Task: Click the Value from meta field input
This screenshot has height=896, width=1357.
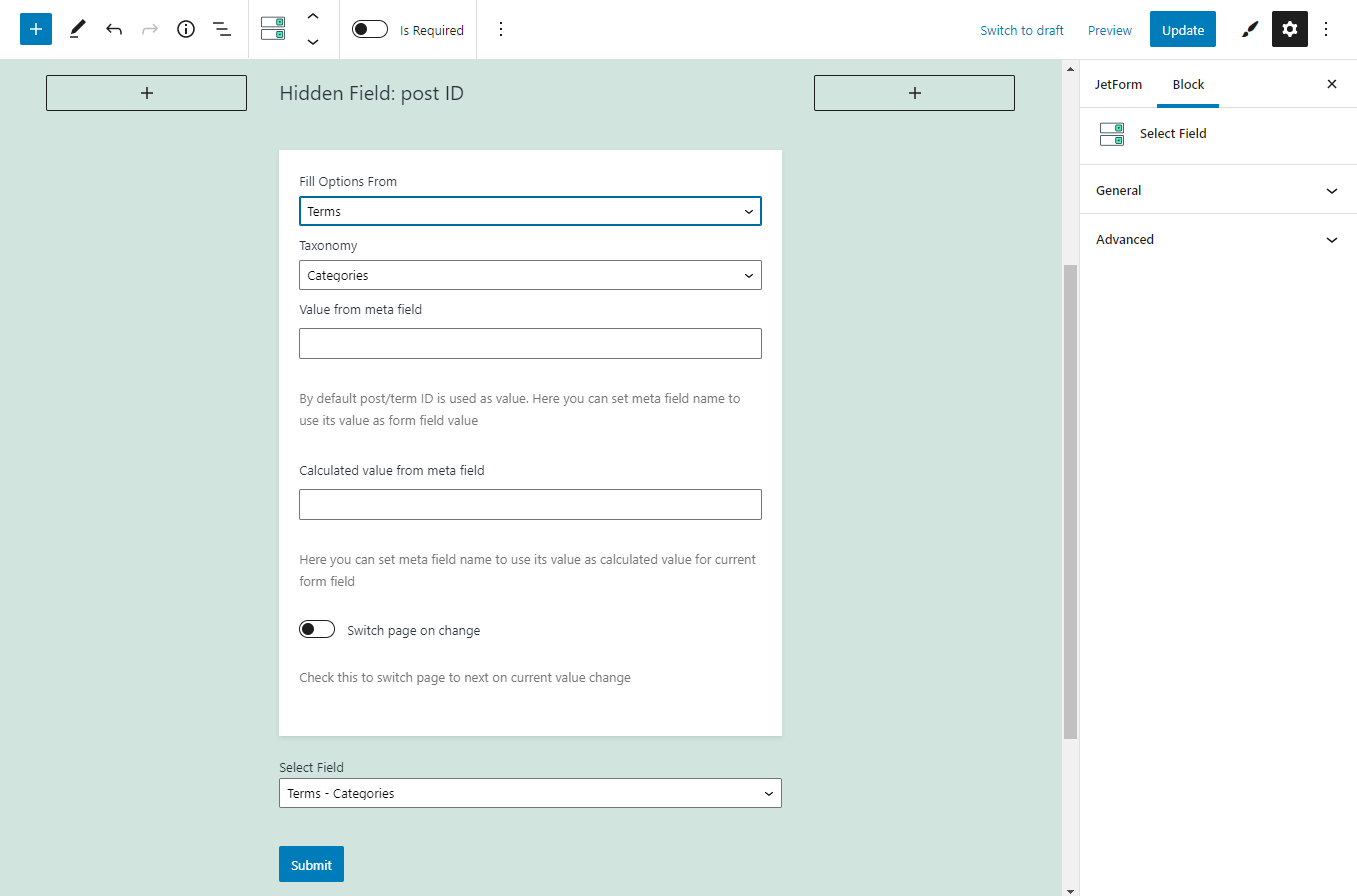Action: (530, 343)
